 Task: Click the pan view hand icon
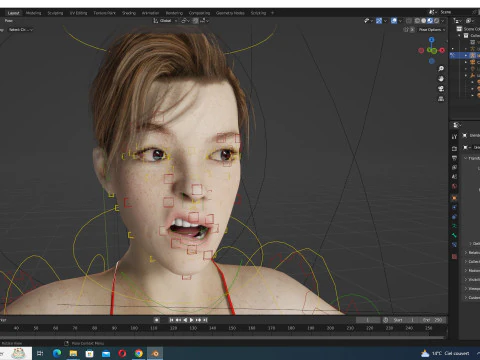[441, 79]
